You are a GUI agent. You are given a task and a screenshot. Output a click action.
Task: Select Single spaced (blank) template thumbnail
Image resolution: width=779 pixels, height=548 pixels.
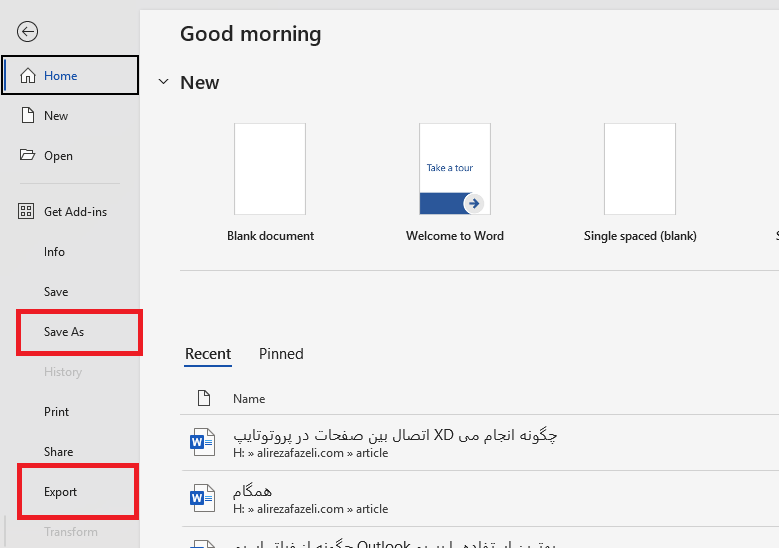click(639, 169)
